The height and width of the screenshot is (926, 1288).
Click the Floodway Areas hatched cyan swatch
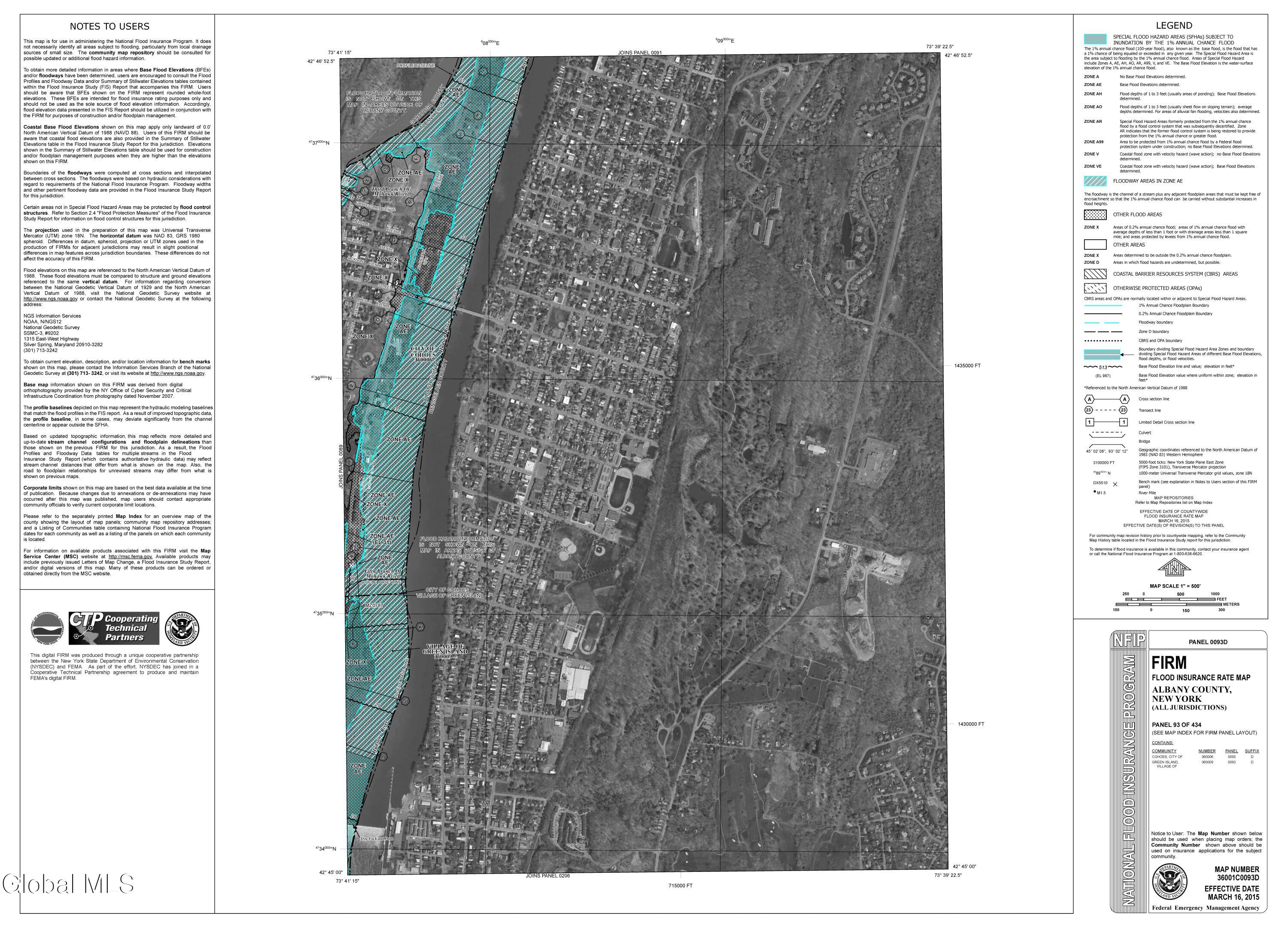click(x=1095, y=181)
